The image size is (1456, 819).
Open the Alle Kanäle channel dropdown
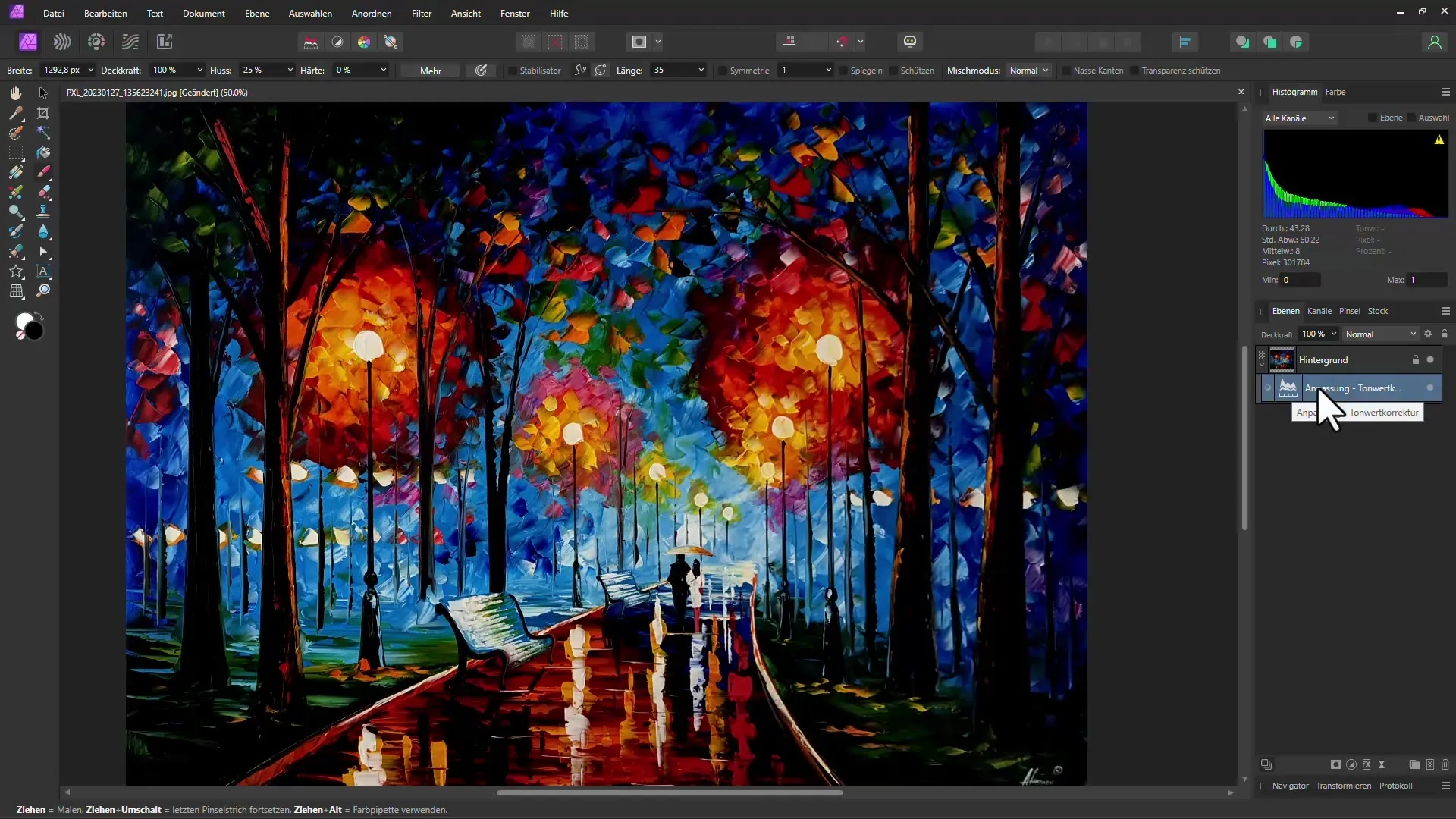pos(1300,118)
